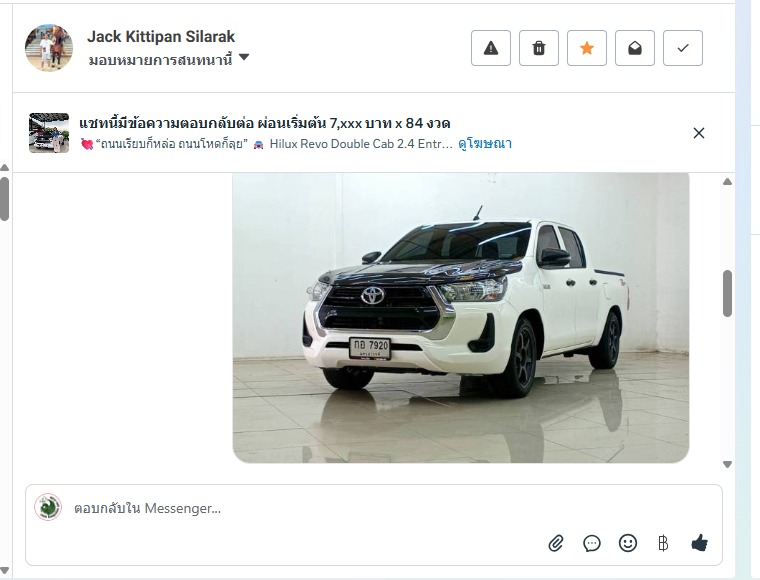Send a thumbs-up like

(699, 543)
